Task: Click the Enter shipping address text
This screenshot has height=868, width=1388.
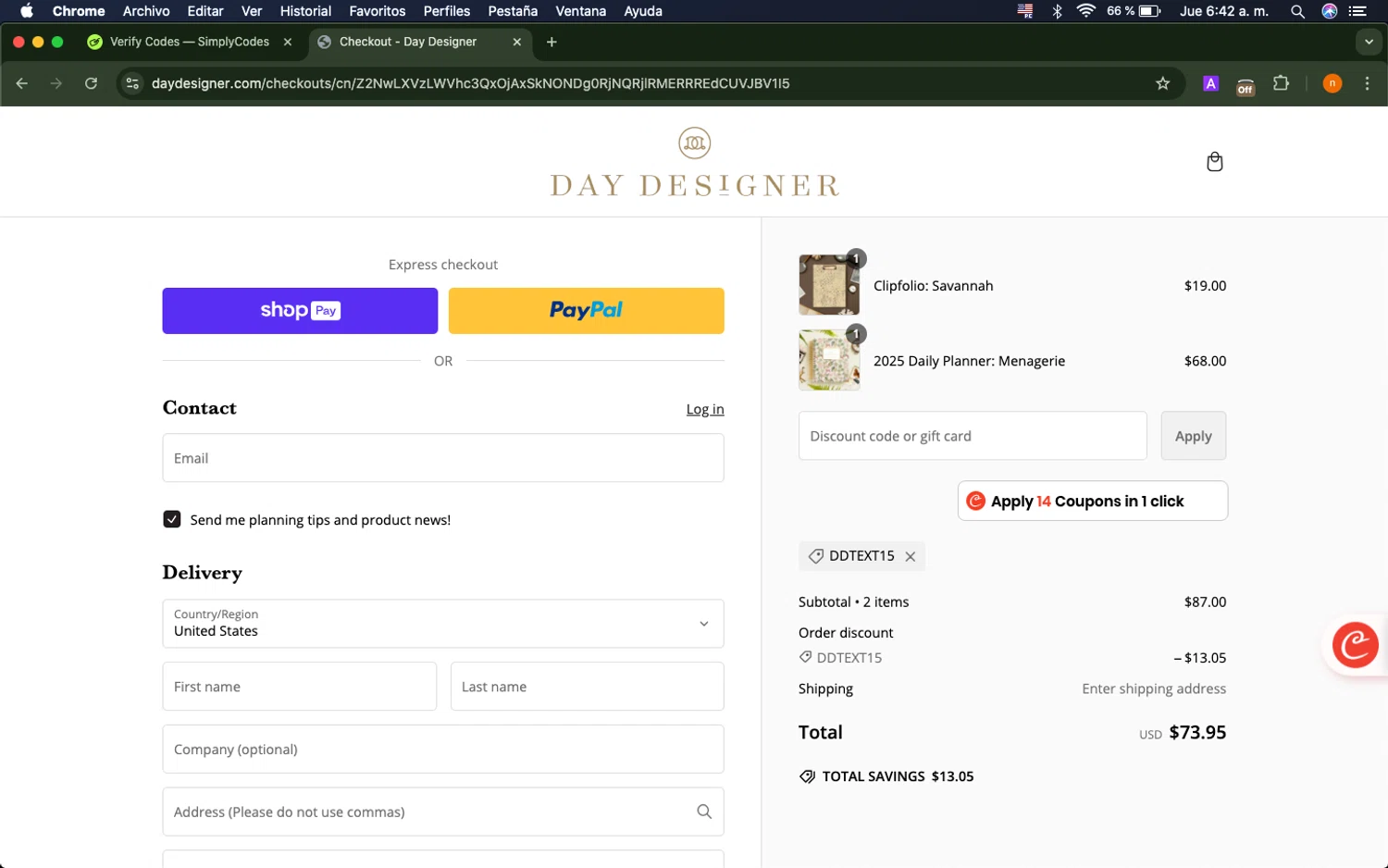Action: tap(1154, 688)
